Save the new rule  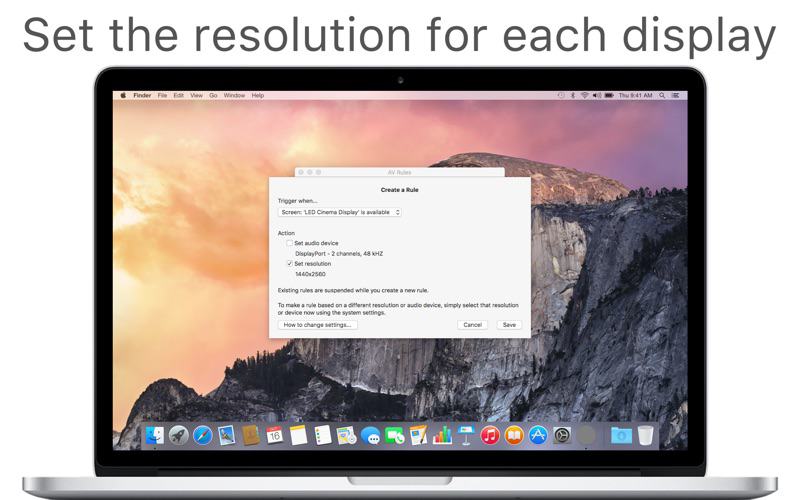coord(509,325)
